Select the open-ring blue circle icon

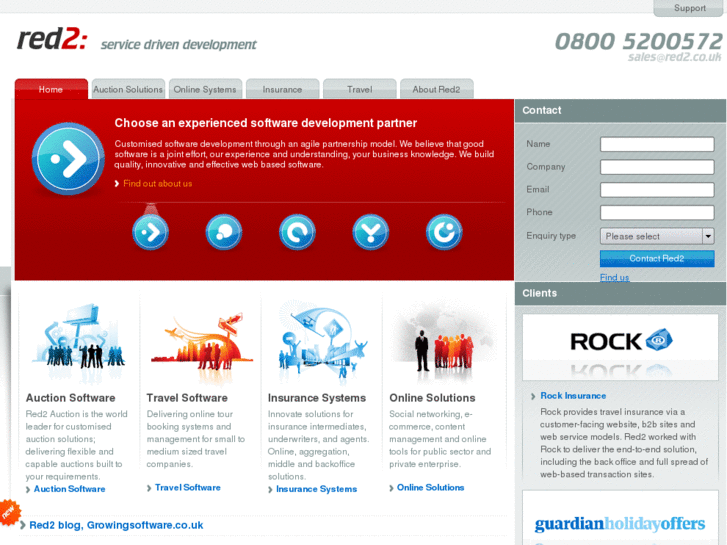pos(297,232)
